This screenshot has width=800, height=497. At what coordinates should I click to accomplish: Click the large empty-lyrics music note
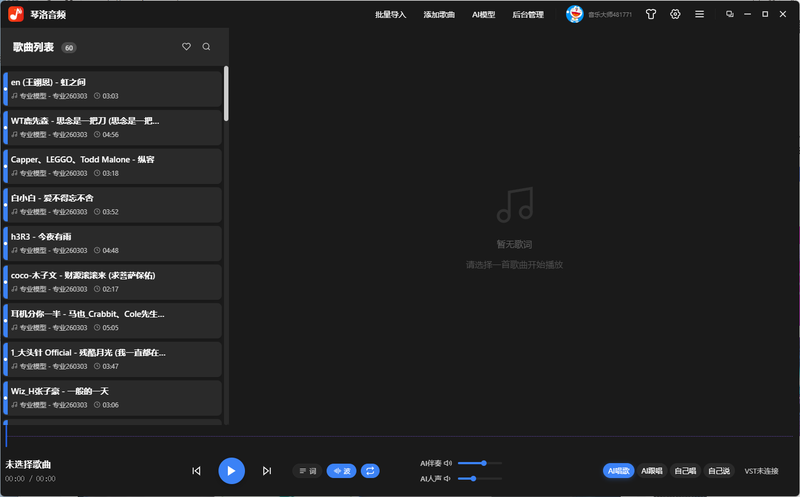point(515,205)
